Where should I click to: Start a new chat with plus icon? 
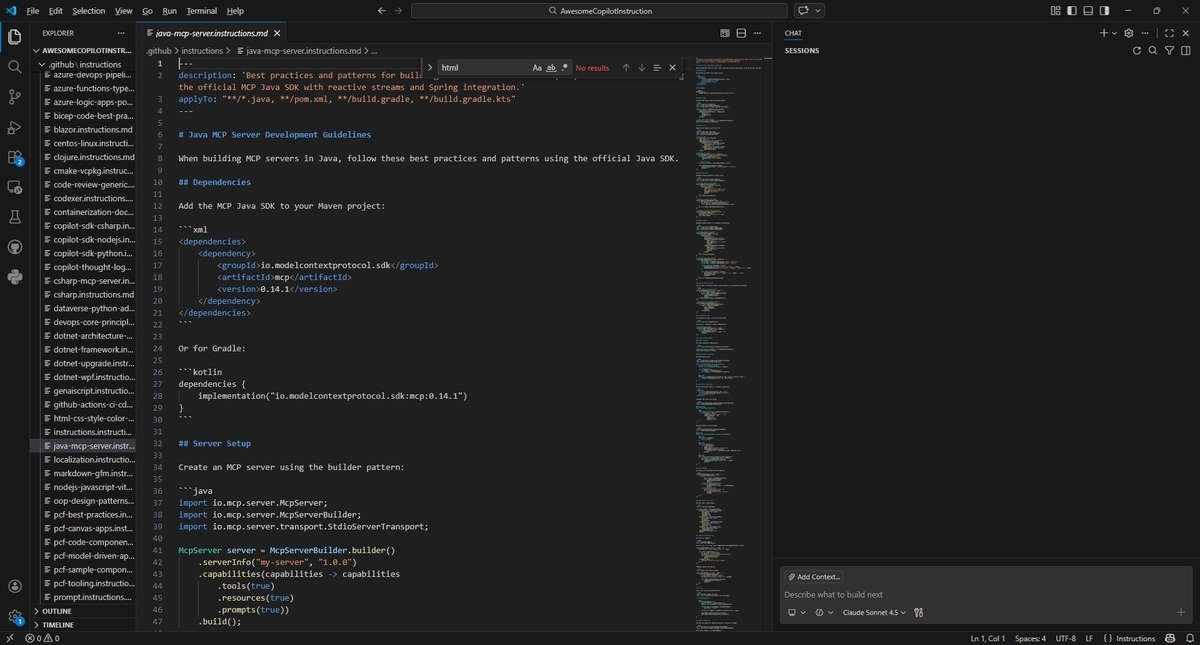(1104, 33)
